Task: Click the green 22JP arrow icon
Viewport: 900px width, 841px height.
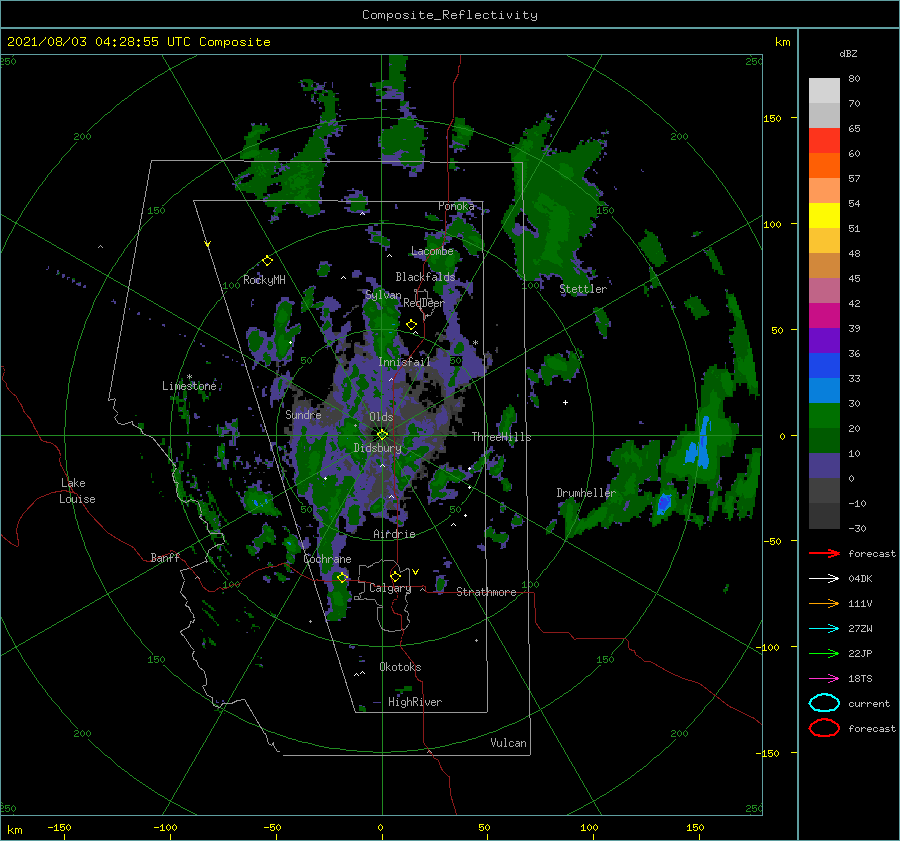Action: 824,653
